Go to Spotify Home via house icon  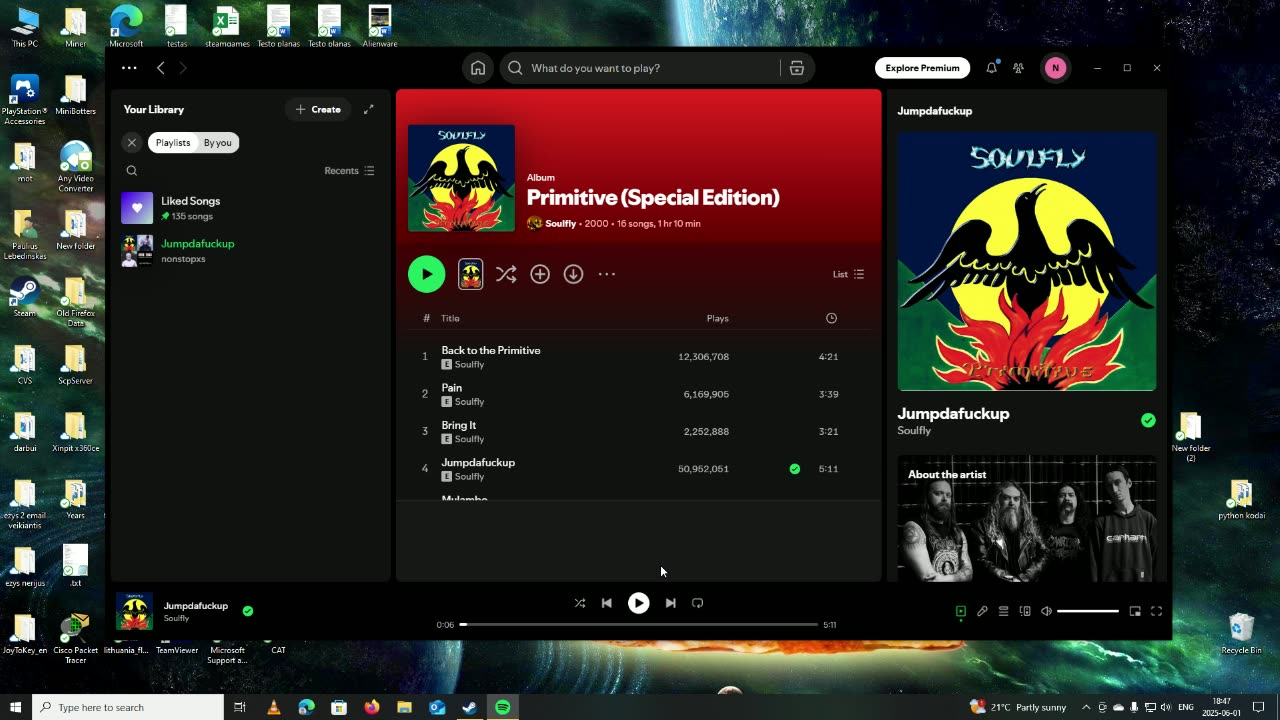click(478, 68)
